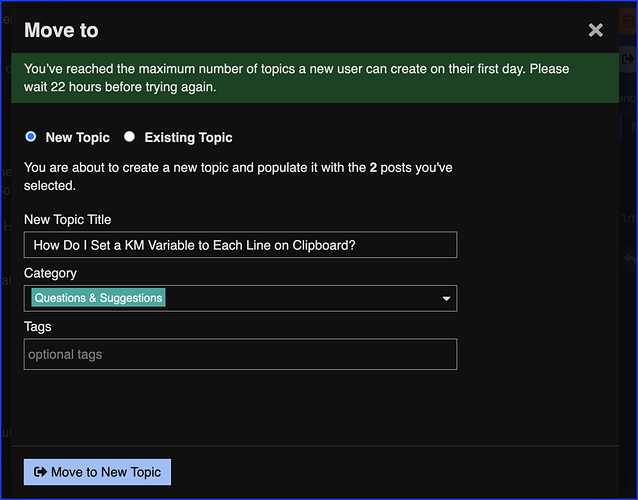Close the Move to dialog
Image resolution: width=638 pixels, height=500 pixels.
tap(595, 30)
